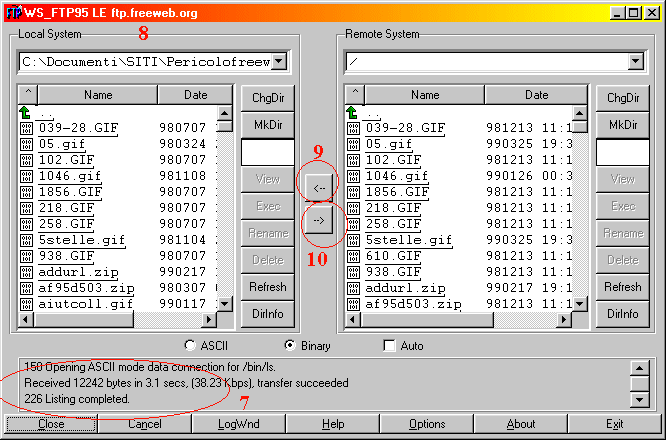Viewport: 666px width, 440px height.
Task: Click file icon of local addurl.zip
Action: pyautogui.click(x=26, y=272)
